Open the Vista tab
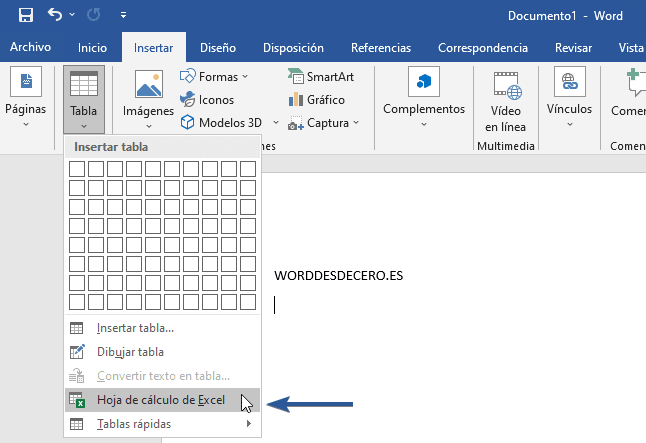 (631, 48)
